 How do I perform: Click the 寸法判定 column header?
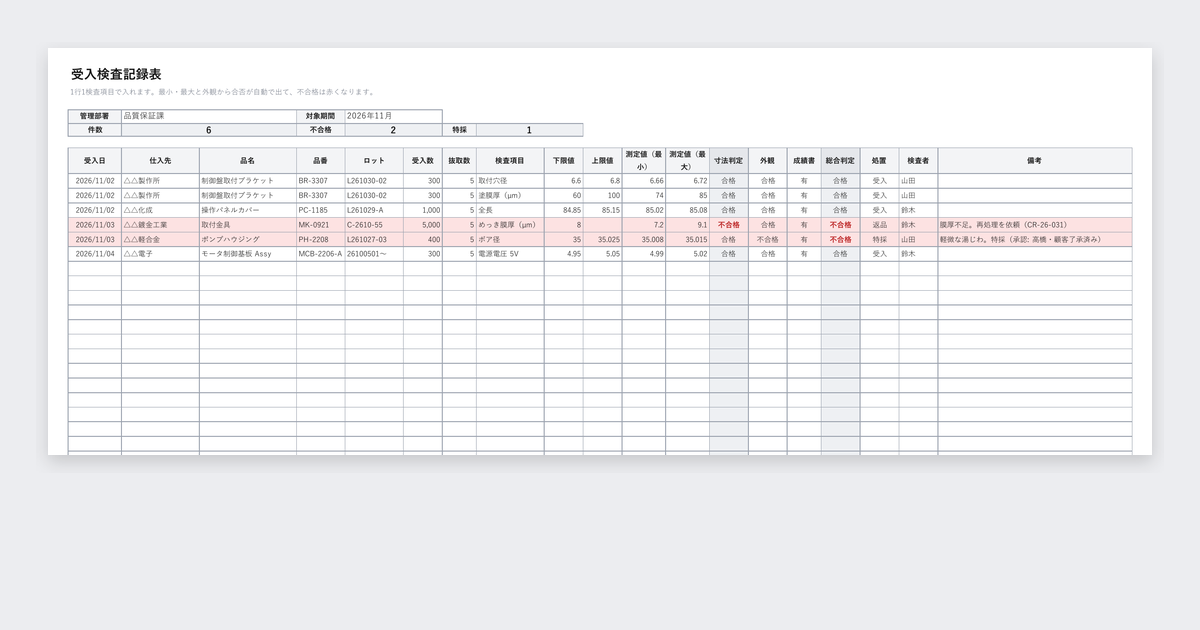tap(728, 160)
